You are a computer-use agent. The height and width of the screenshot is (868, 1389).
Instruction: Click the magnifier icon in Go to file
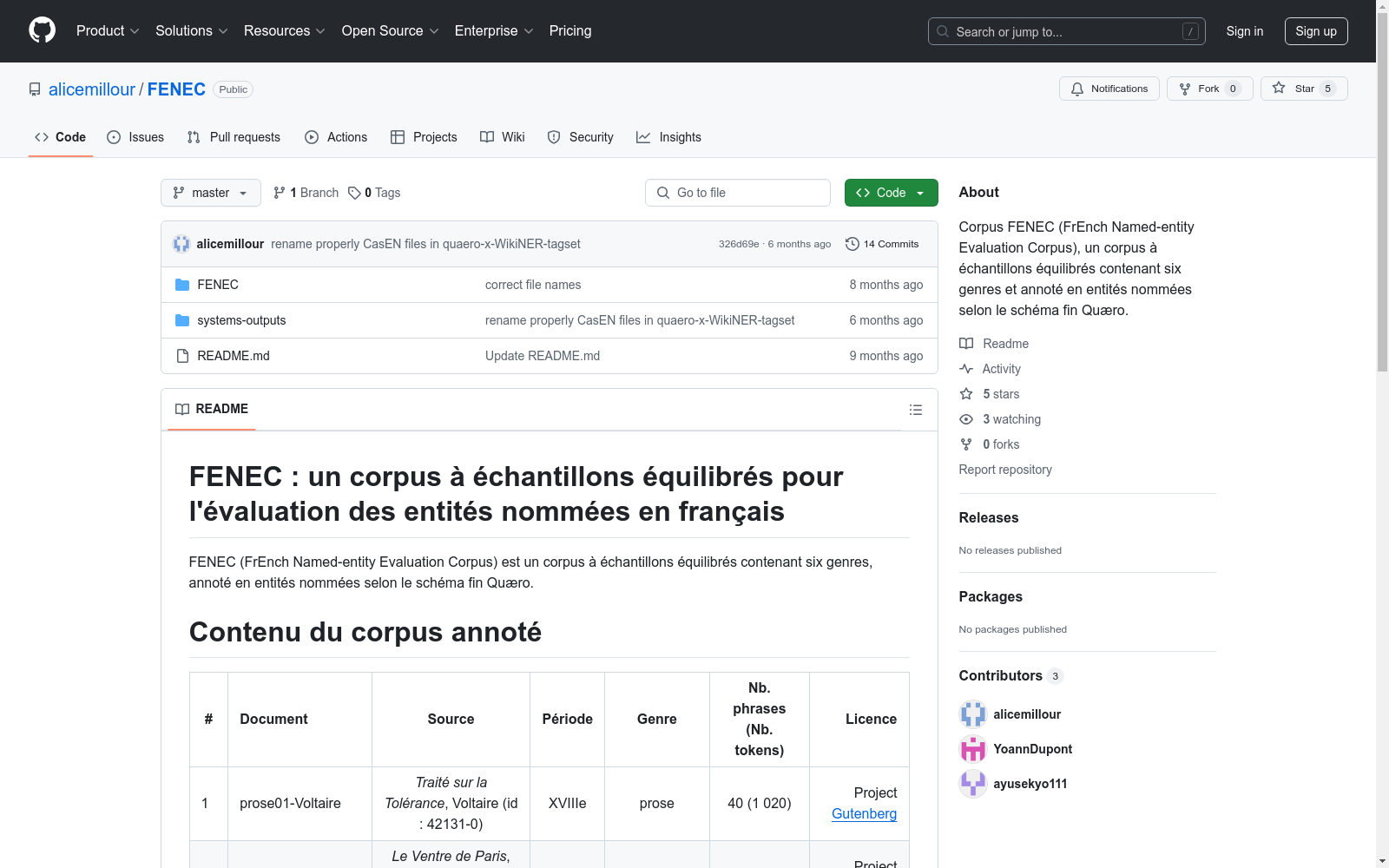(663, 193)
